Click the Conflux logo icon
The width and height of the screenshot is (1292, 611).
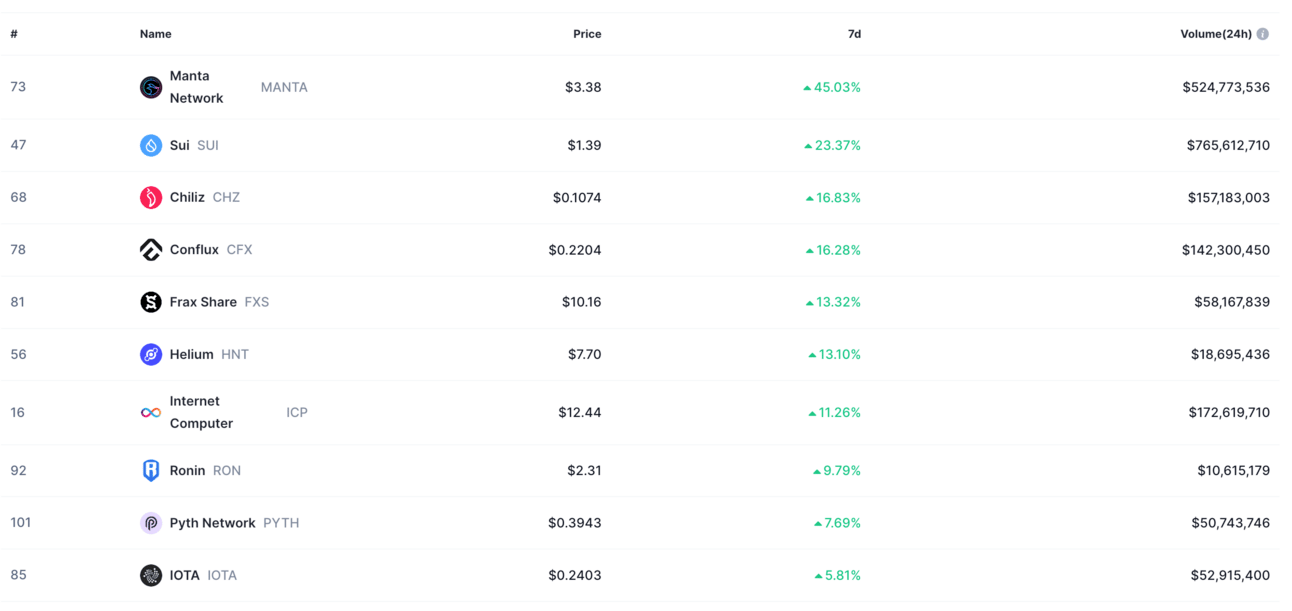[x=151, y=250]
